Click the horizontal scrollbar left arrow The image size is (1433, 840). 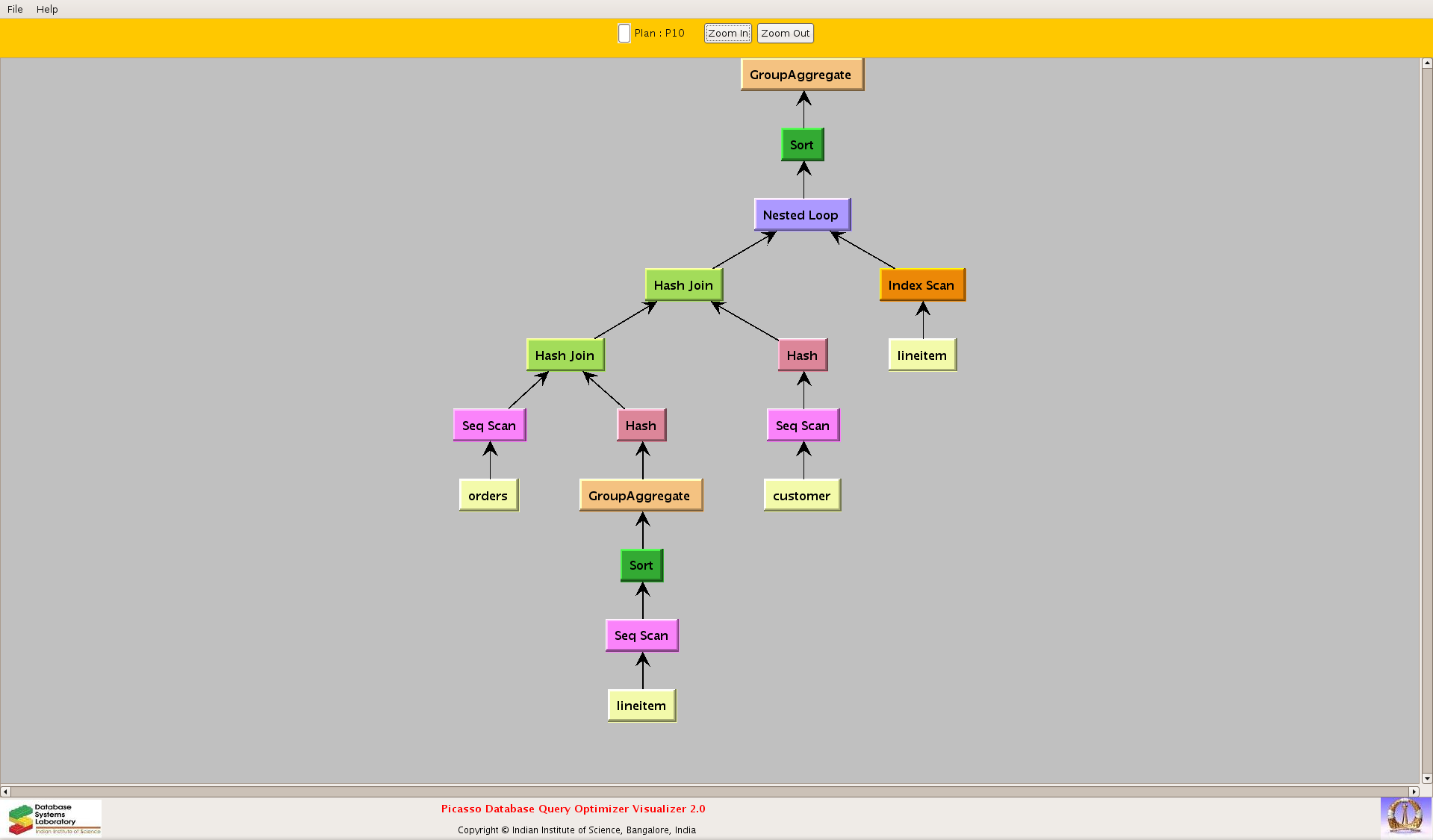tap(5, 791)
